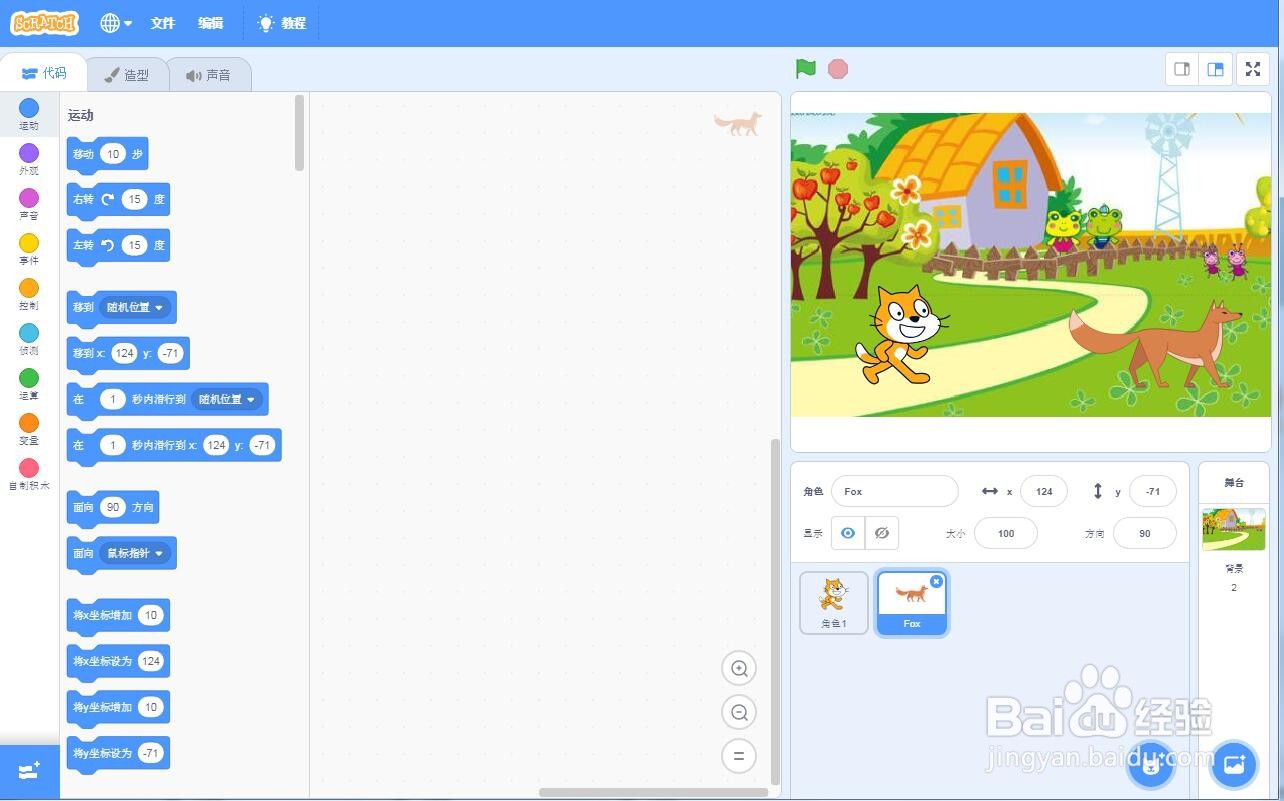Open 随机位置 dropdown in glide block
Screen dimensions: 1284x801
point(227,399)
